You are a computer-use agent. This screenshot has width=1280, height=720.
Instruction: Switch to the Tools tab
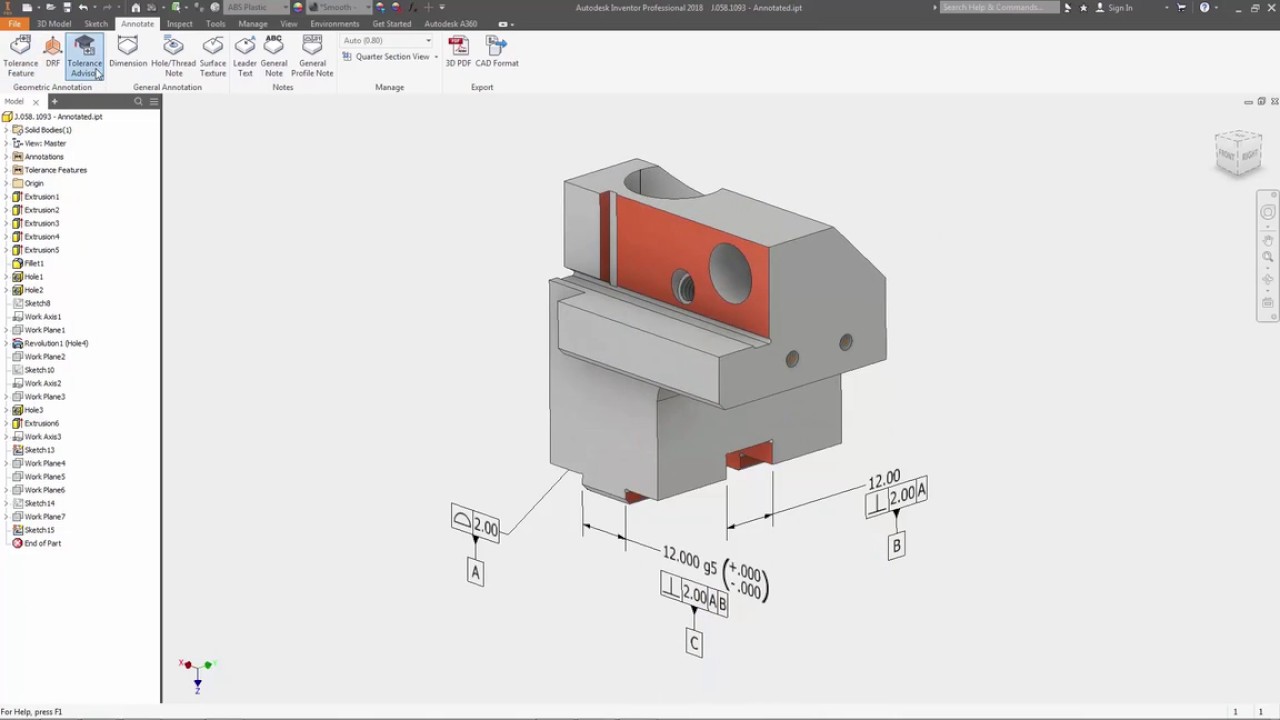tap(215, 23)
